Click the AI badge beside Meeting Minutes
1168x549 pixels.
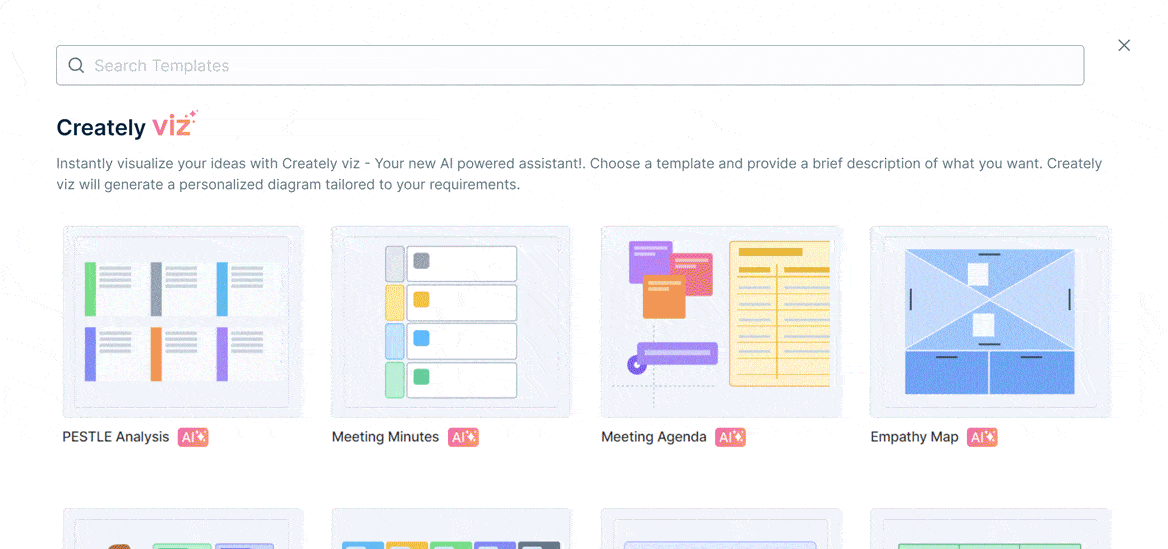coord(463,437)
